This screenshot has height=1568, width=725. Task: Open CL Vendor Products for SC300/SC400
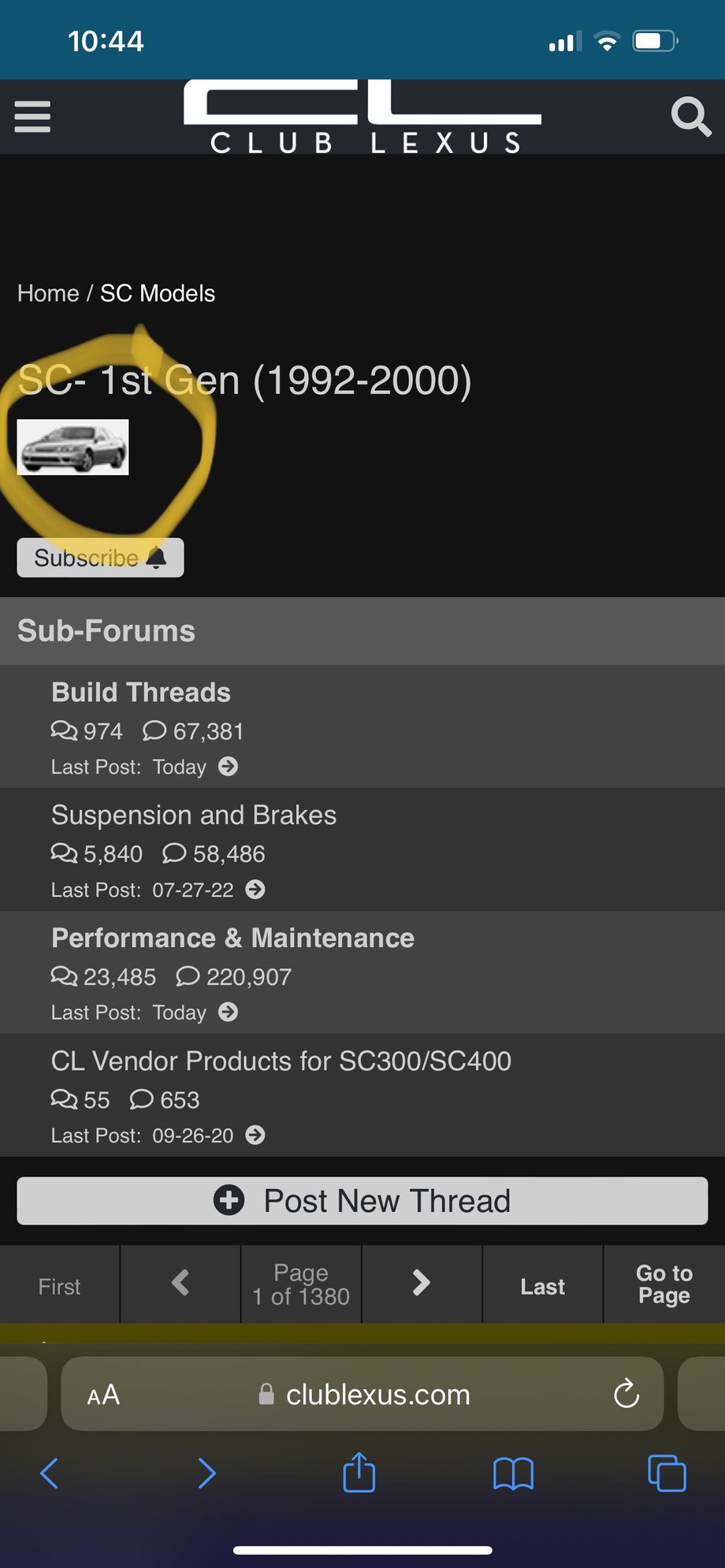pos(281,1061)
